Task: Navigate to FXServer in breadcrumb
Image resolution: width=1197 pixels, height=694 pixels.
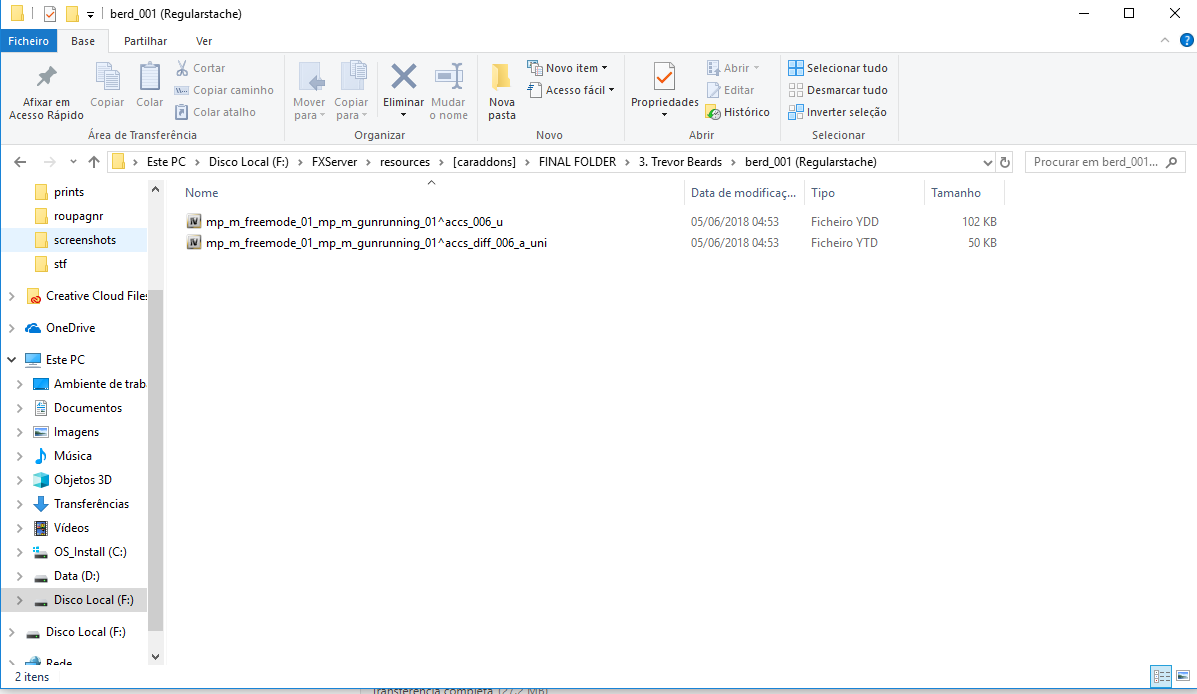Action: 334,162
